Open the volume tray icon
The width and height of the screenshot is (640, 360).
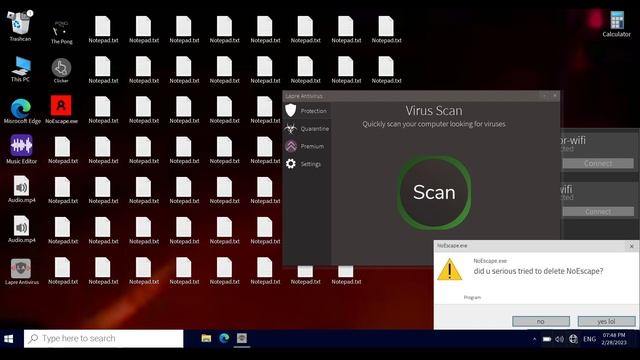560,339
